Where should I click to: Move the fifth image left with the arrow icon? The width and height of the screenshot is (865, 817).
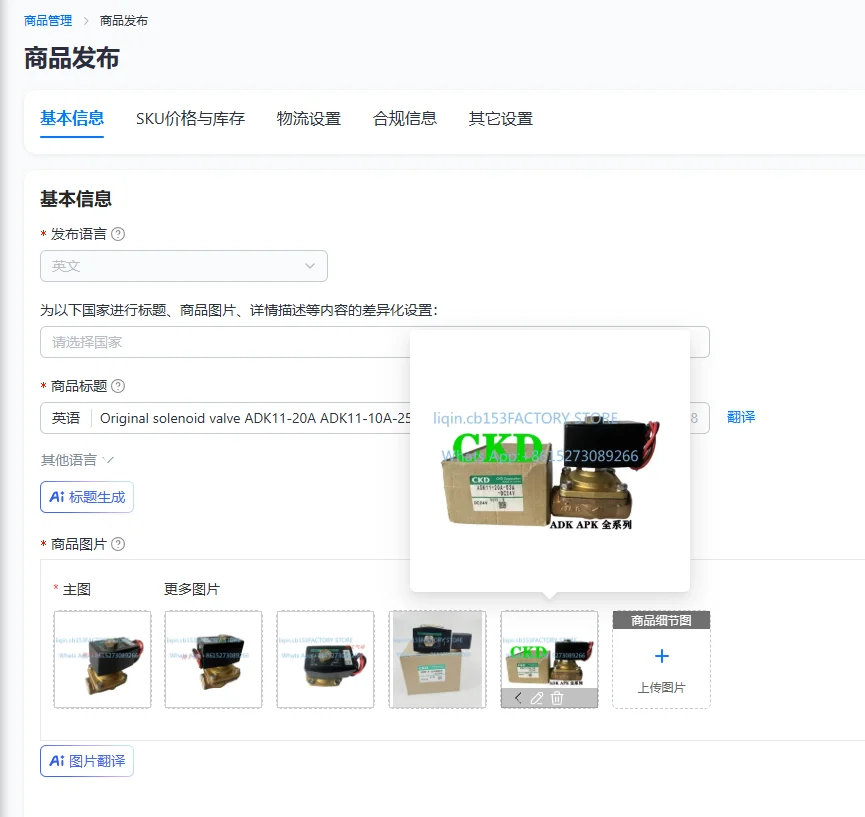pyautogui.click(x=518, y=698)
